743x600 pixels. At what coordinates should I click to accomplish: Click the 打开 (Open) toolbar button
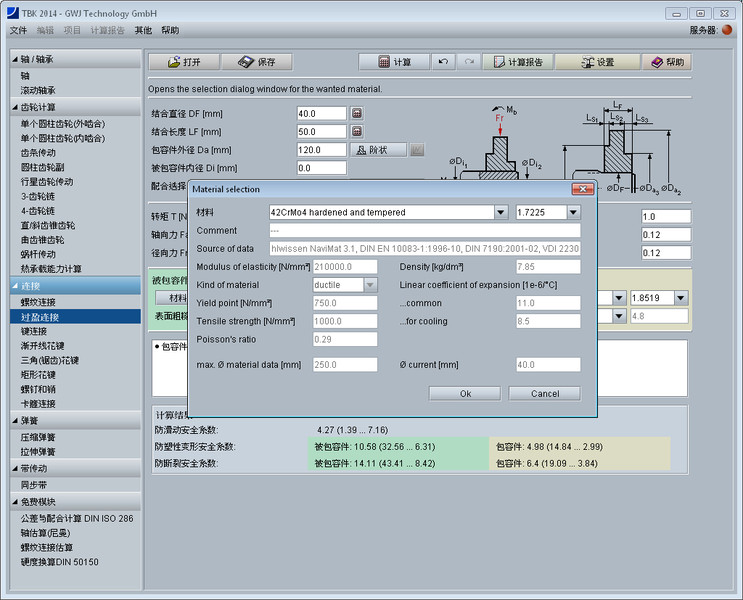tap(184, 62)
